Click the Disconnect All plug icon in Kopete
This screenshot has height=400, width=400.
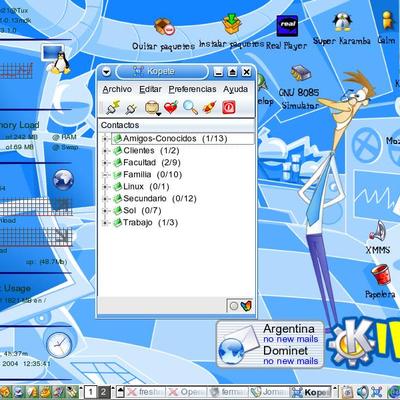click(x=131, y=108)
